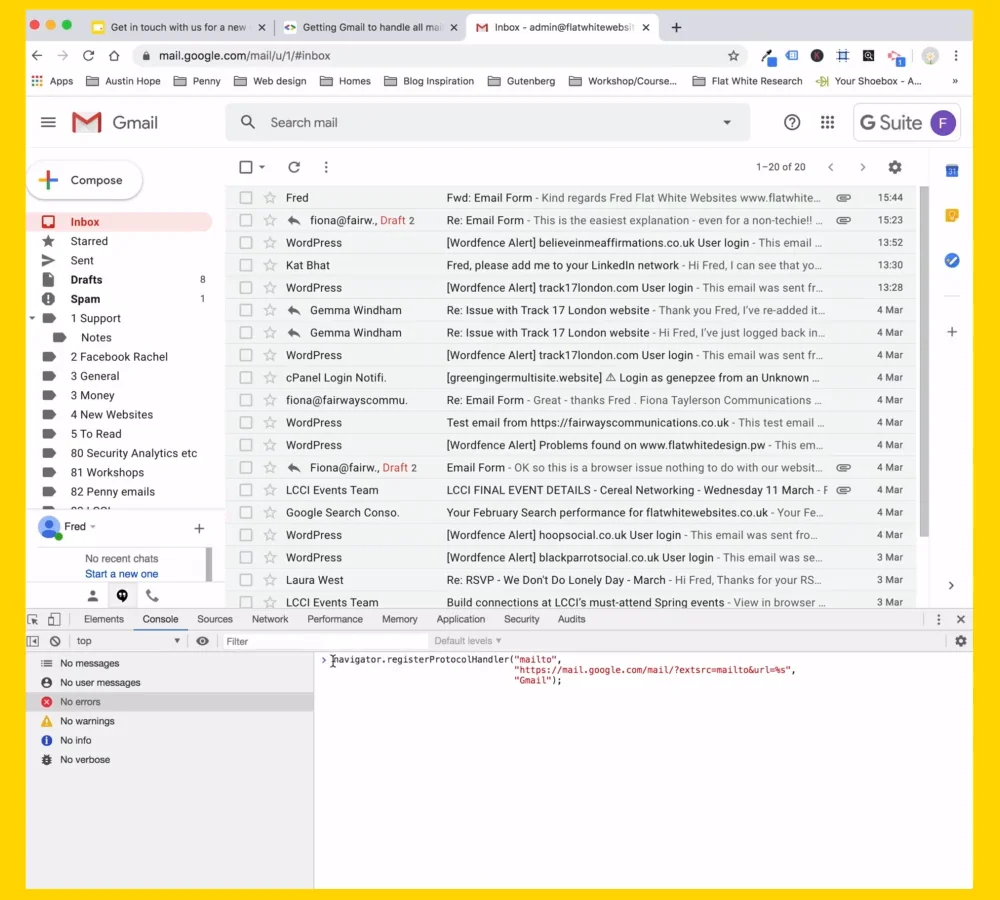Select the DevTools inspect element tool
This screenshot has height=900, width=1000.
click(33, 619)
